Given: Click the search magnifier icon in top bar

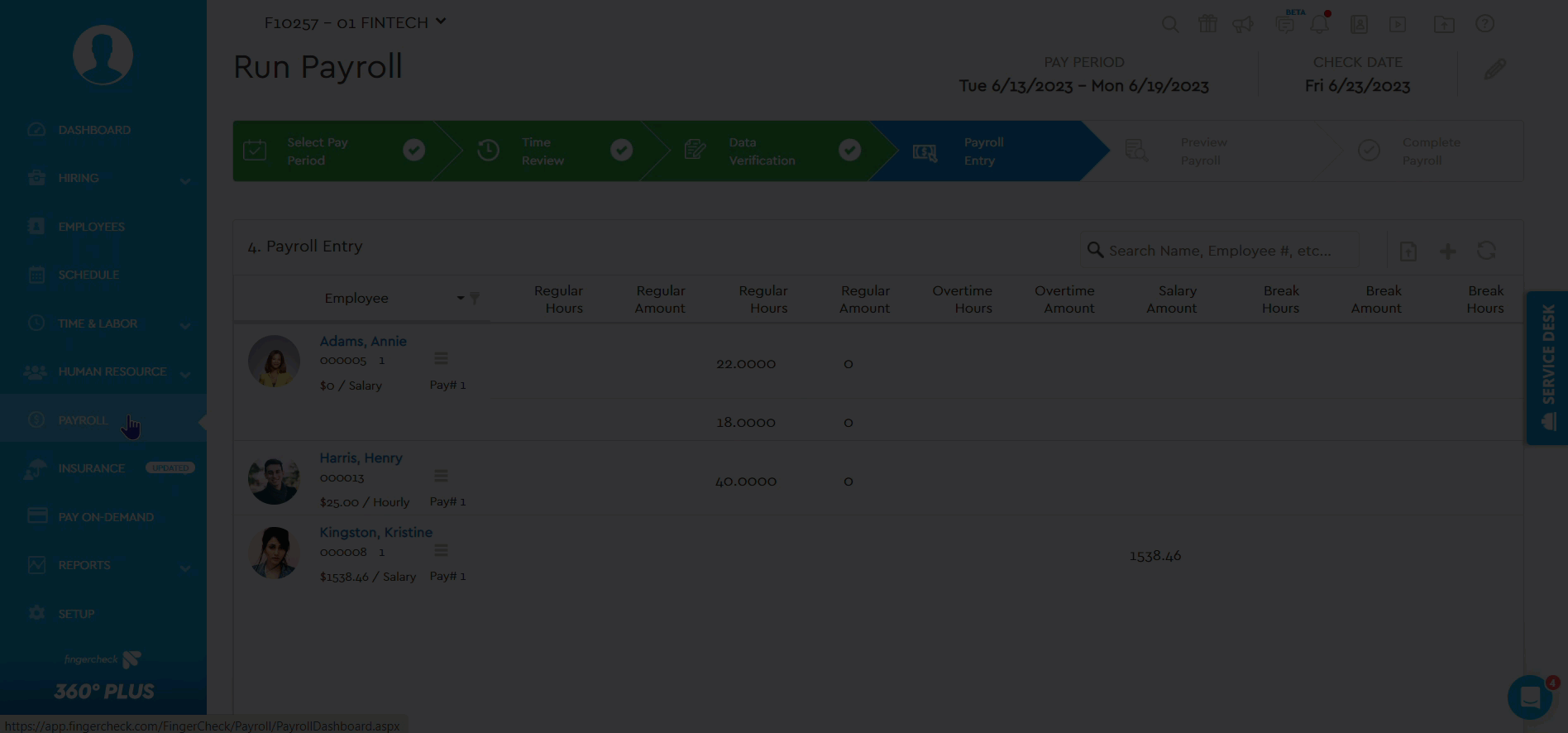Looking at the screenshot, I should pos(1169,24).
